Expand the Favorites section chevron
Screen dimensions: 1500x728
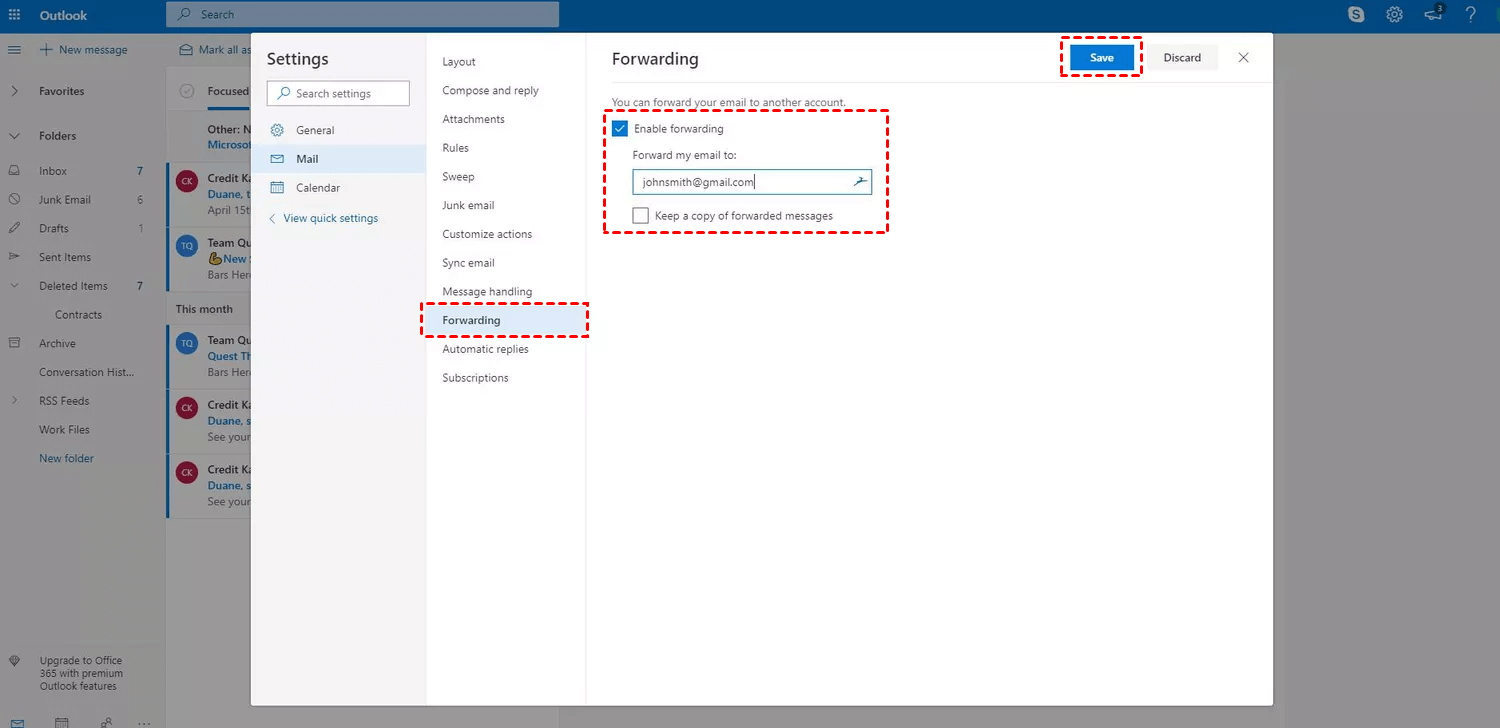point(15,91)
